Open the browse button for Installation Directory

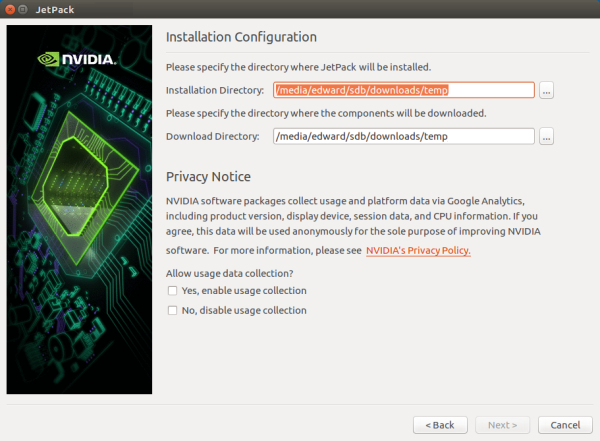click(x=546, y=90)
